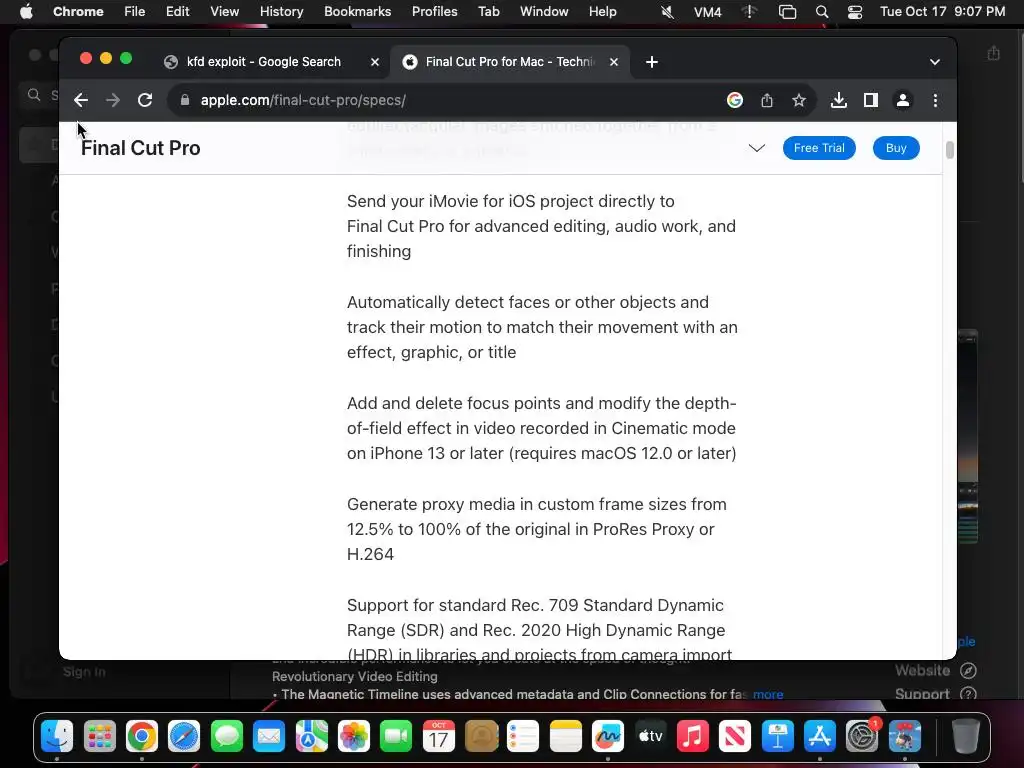
Task: Expand the tab search chevron
Action: [935, 62]
